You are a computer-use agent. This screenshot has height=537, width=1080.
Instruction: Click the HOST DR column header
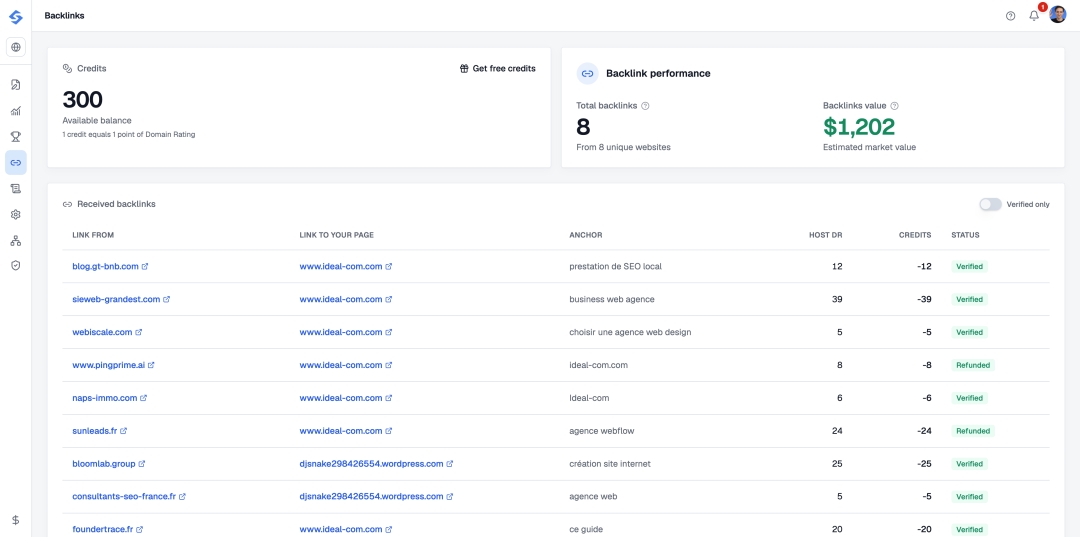click(825, 235)
